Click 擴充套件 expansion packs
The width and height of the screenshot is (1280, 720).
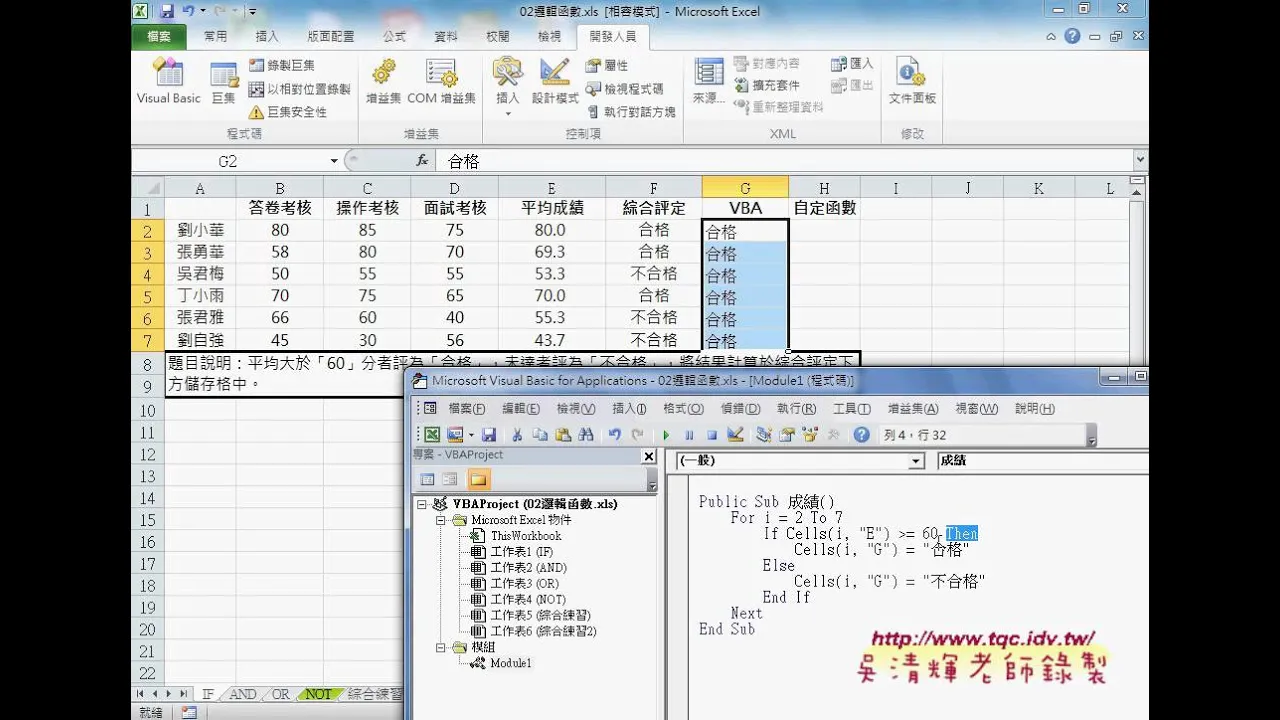tap(766, 85)
